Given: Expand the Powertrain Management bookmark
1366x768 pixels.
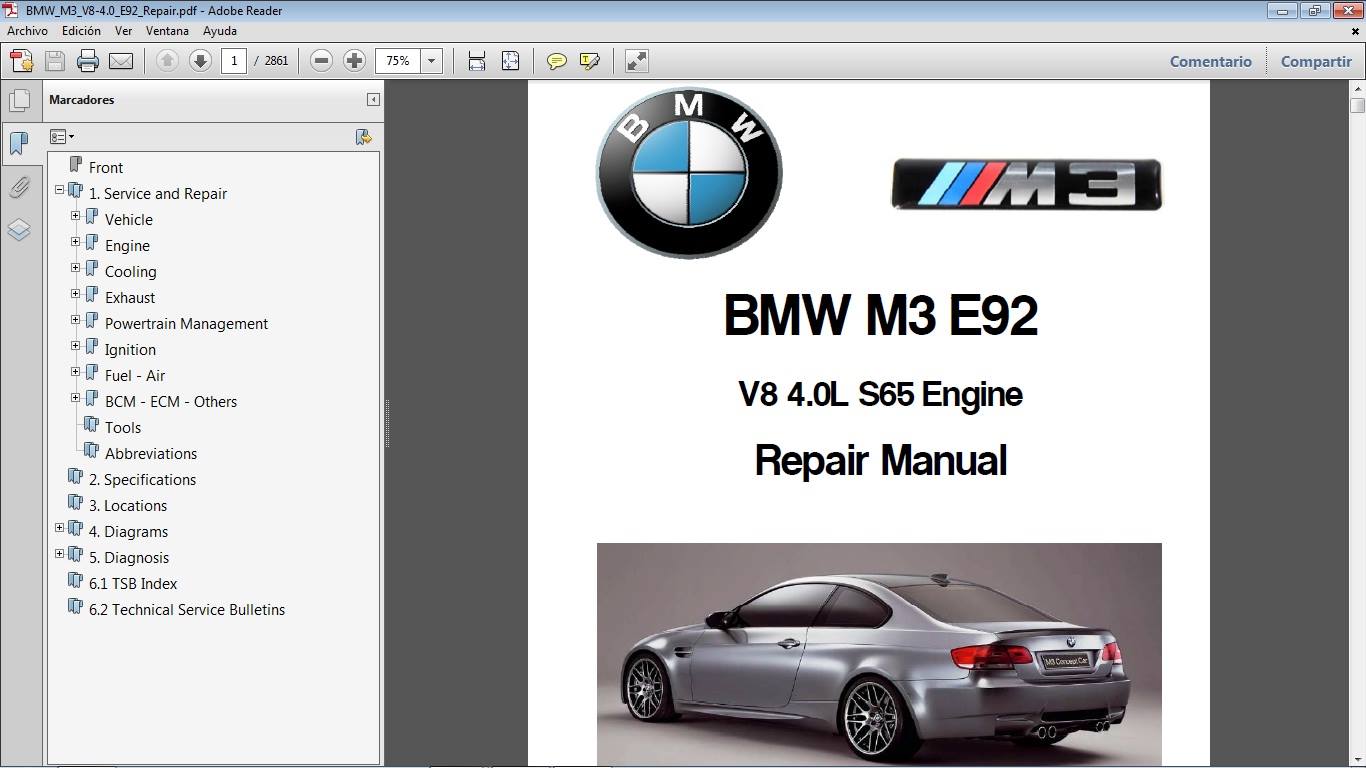Looking at the screenshot, I should point(76,319).
